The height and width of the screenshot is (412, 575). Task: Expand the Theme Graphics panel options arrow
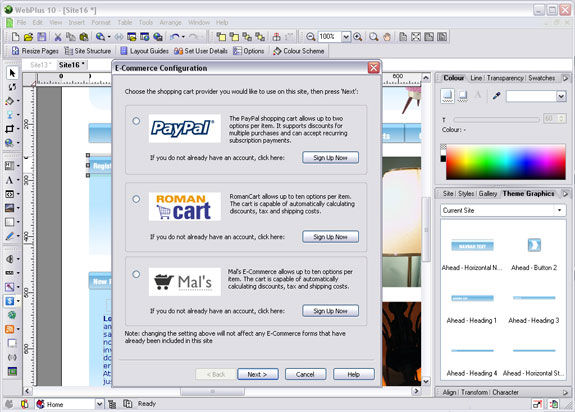click(x=565, y=194)
